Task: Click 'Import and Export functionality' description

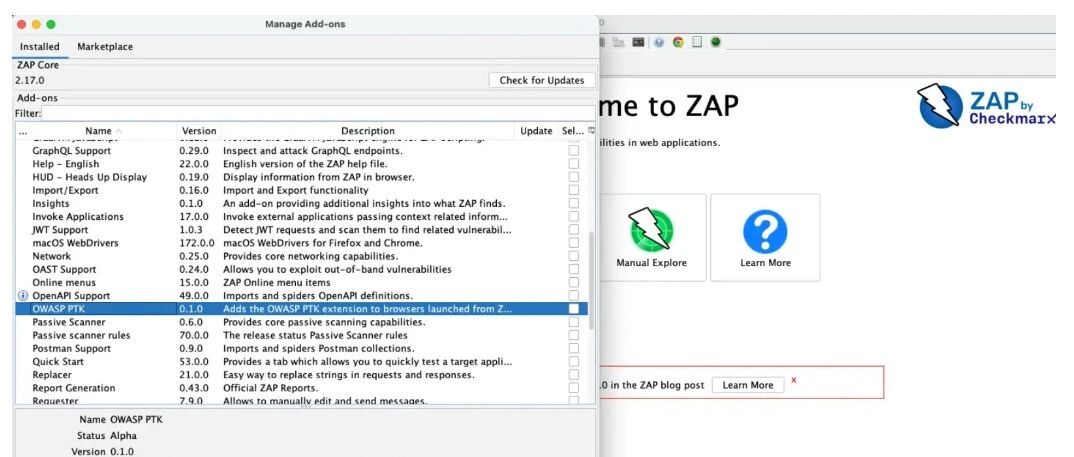Action: coord(295,190)
